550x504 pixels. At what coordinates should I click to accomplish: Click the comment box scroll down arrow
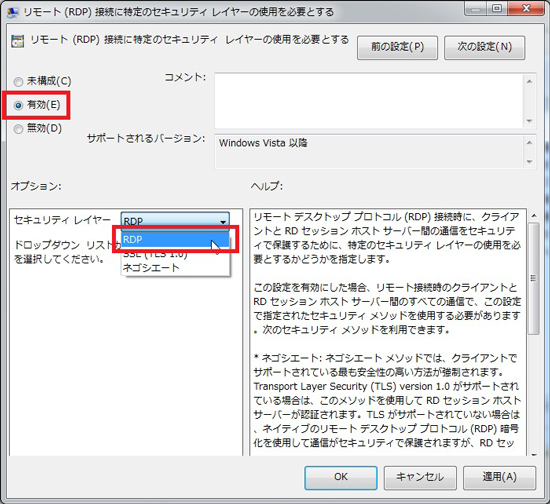(x=529, y=121)
